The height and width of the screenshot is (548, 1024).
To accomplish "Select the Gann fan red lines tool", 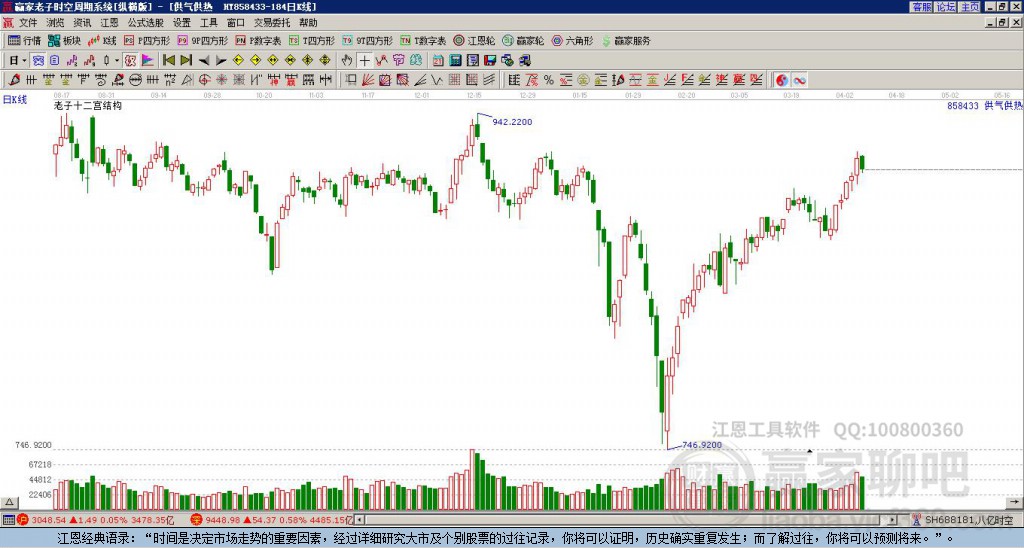I will point(368,80).
